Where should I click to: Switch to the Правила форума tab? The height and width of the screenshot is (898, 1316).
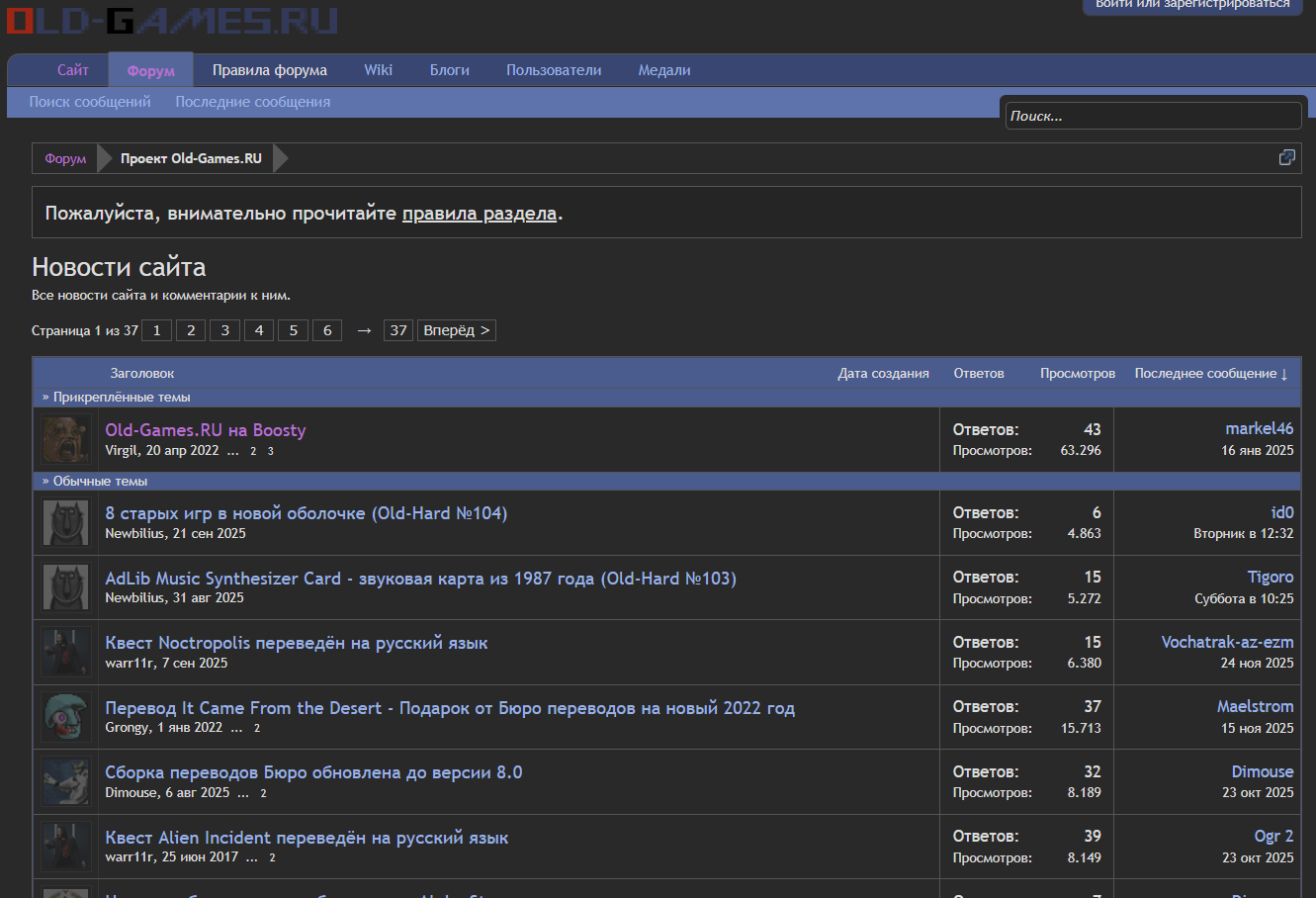point(269,70)
